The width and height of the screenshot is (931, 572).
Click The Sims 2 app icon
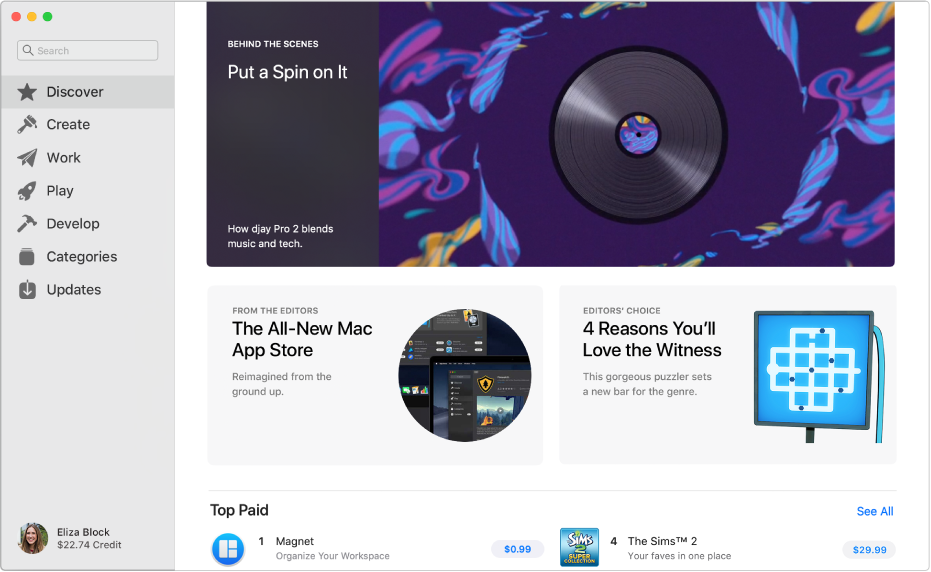tap(580, 548)
